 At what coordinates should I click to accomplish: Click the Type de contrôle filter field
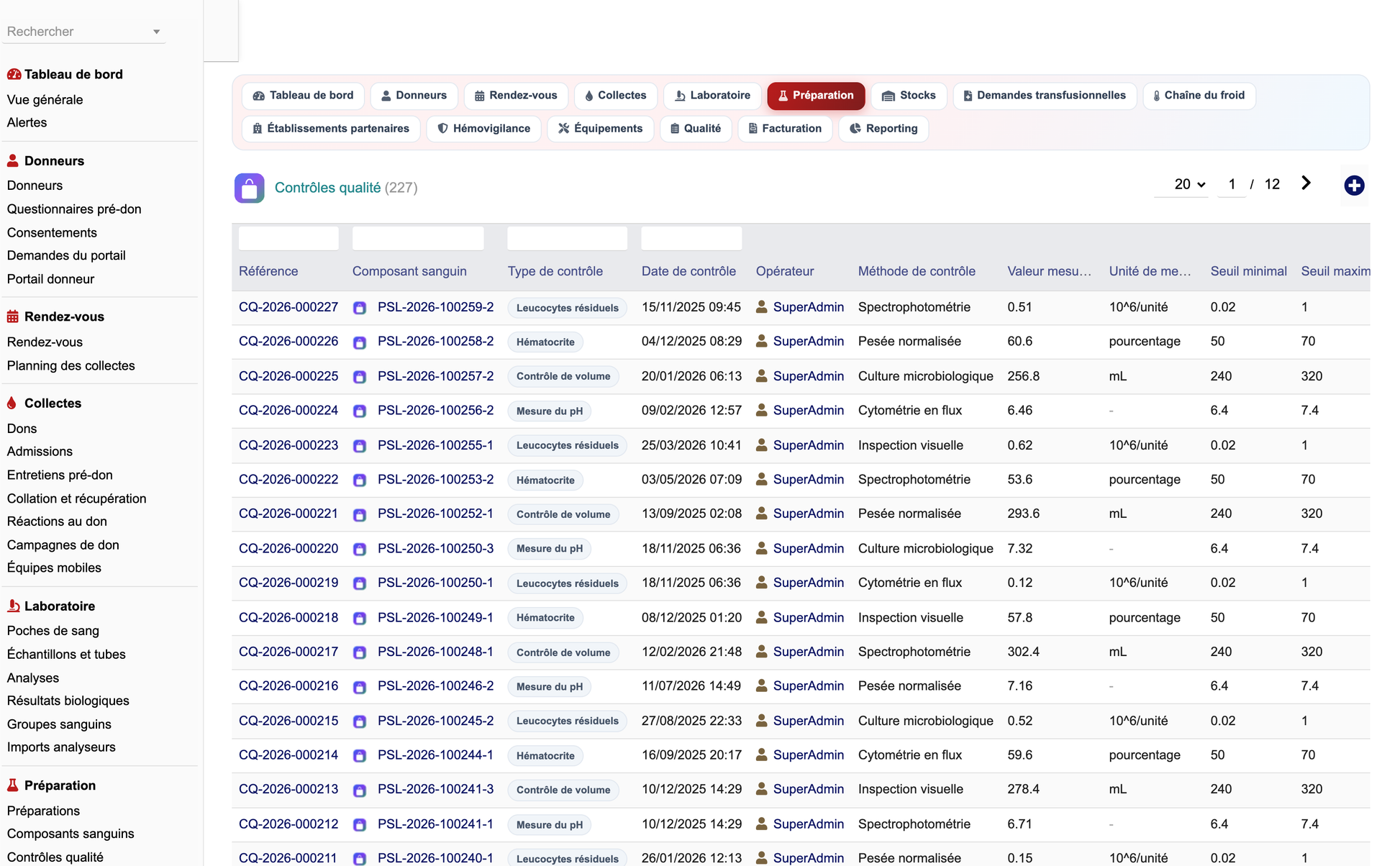click(x=567, y=238)
